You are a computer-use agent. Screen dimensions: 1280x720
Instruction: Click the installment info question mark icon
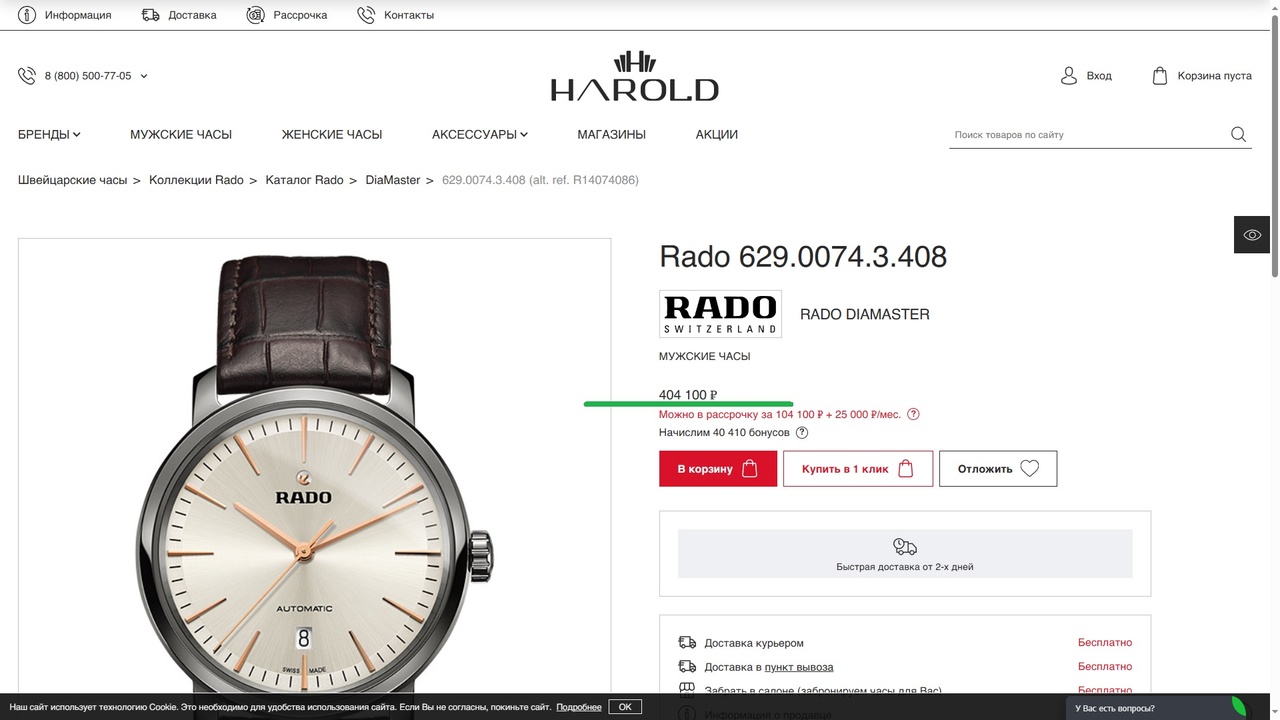click(913, 414)
